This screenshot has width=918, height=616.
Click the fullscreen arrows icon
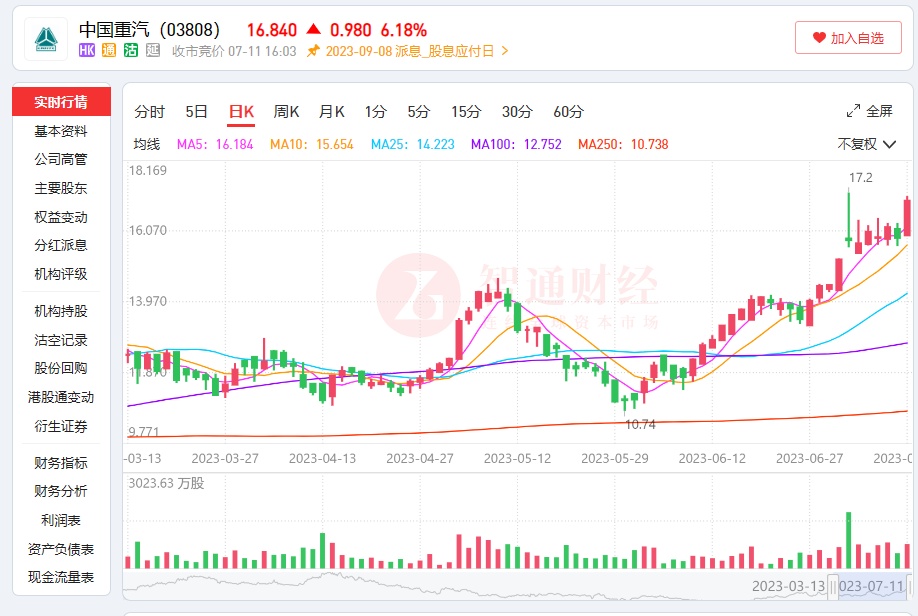click(x=853, y=111)
